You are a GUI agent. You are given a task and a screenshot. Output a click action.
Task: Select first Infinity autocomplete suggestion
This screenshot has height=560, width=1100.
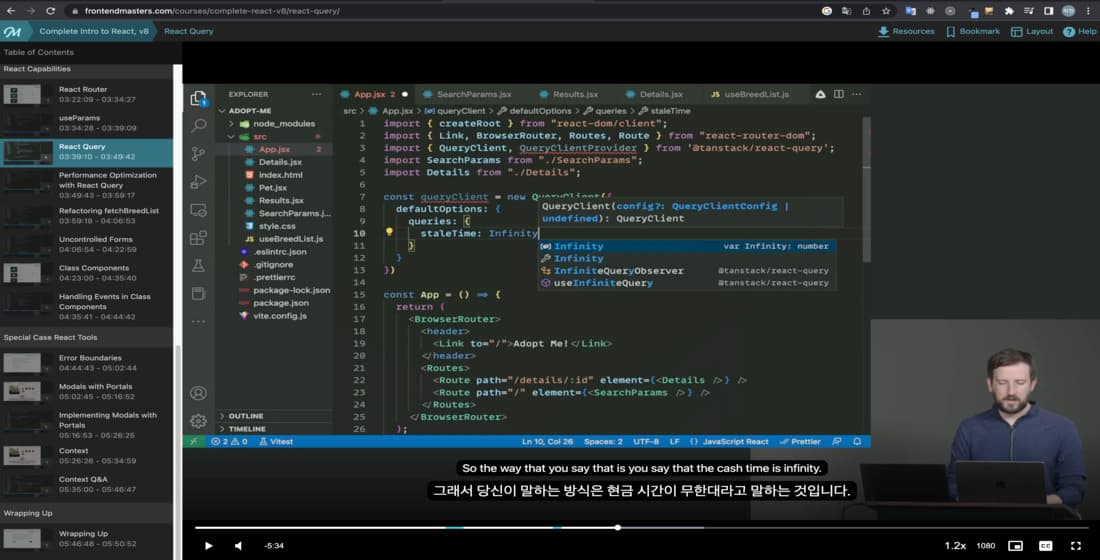coord(688,246)
